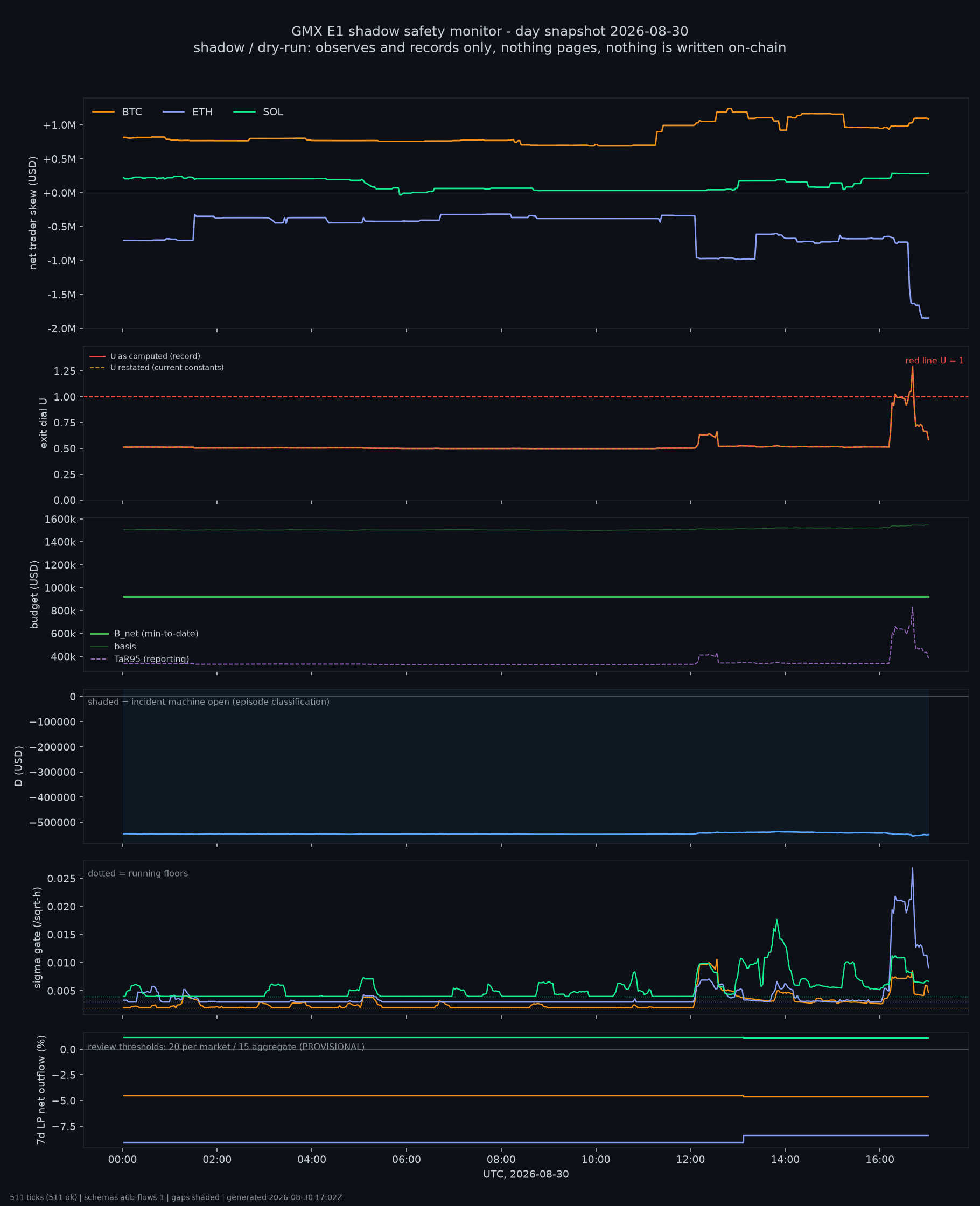Click the '-1.5M' skew tick label
Screen dimensions: 980x1206
point(61,295)
